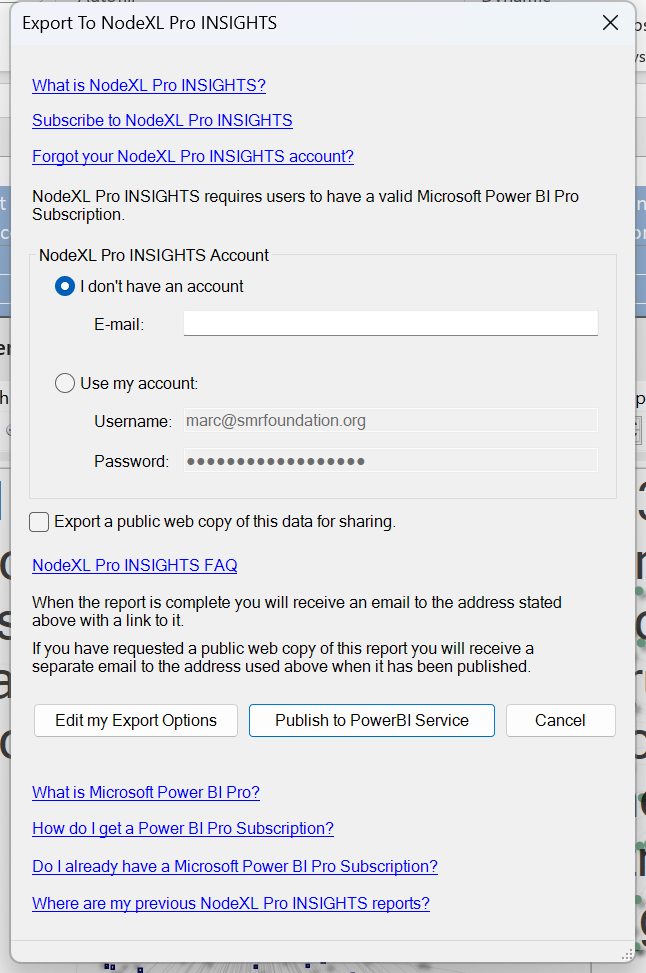
Task: Click the Username field
Action: pyautogui.click(x=390, y=421)
